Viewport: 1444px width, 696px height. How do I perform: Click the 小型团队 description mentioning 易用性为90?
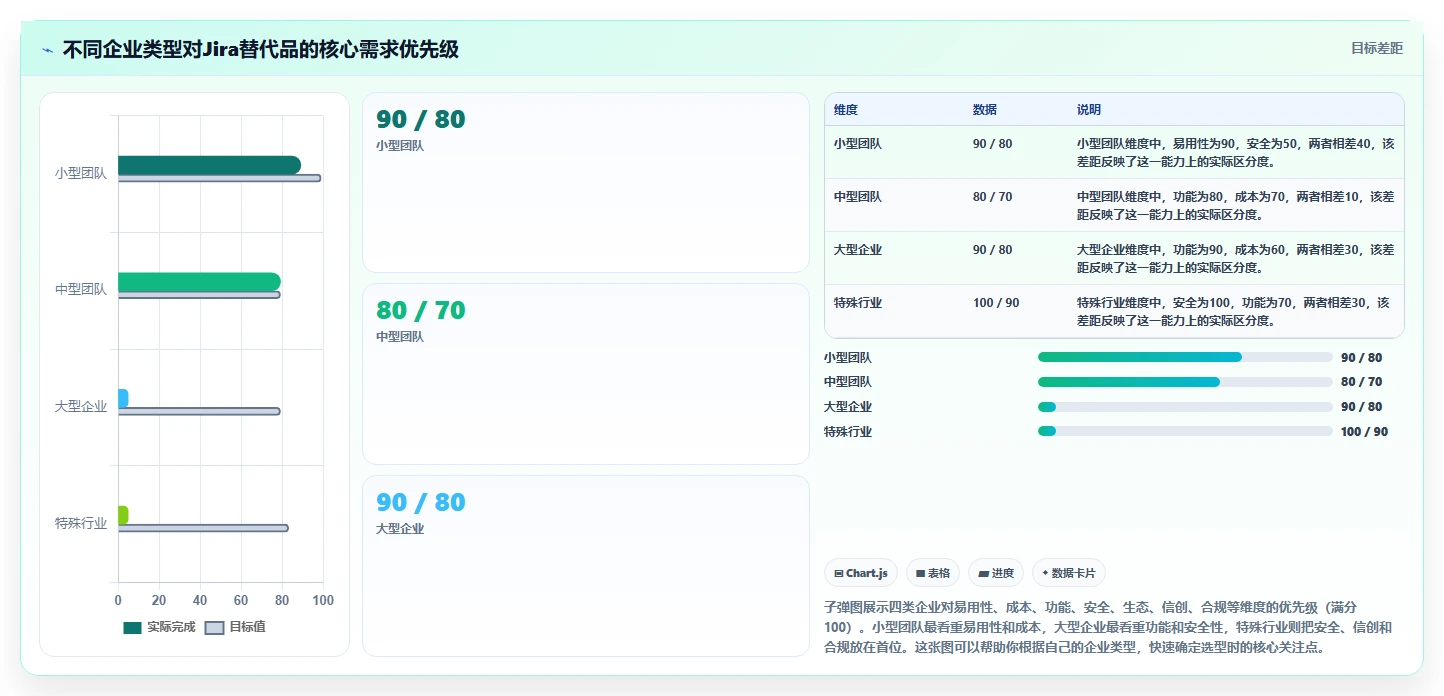pos(1235,153)
